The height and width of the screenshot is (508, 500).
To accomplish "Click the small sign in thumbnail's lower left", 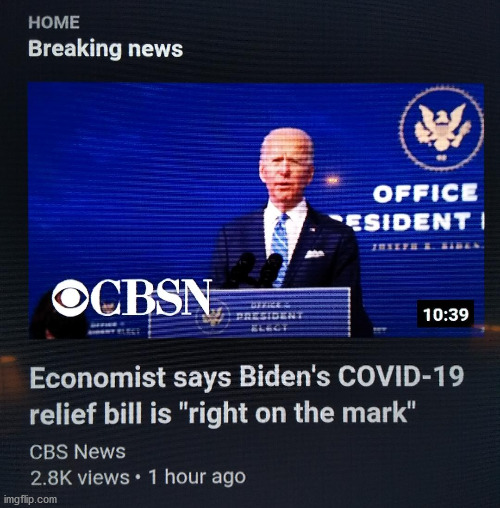I will pyautogui.click(x=114, y=328).
